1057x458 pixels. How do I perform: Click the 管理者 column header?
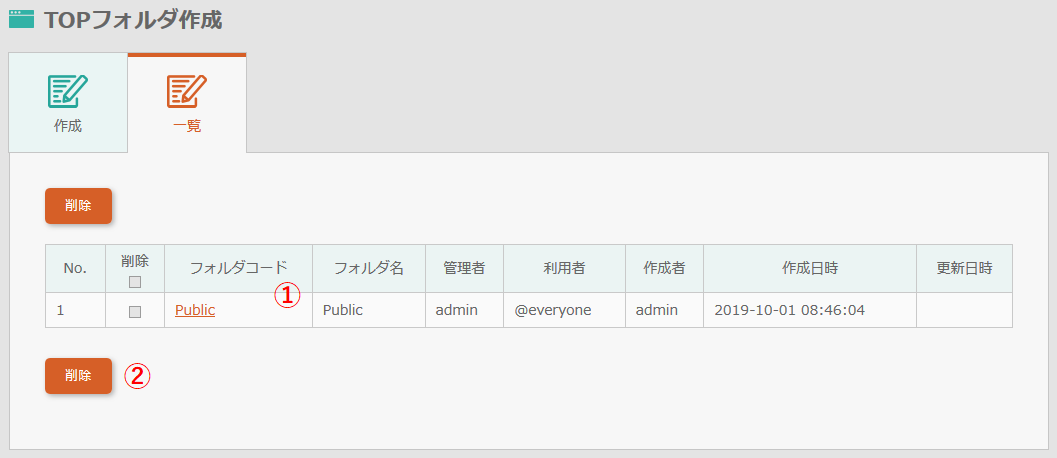[464, 268]
